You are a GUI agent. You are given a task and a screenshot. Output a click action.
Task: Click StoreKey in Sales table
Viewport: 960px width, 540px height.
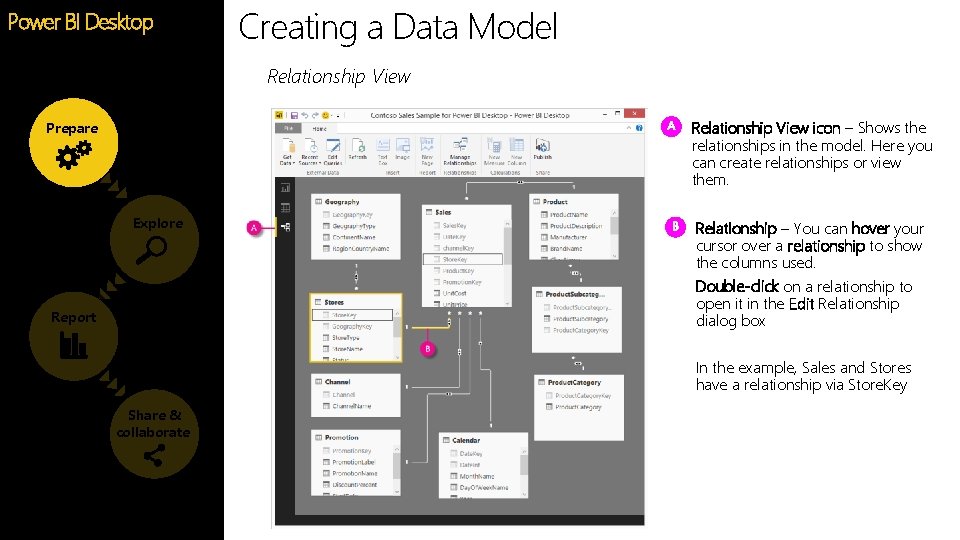[x=463, y=260]
